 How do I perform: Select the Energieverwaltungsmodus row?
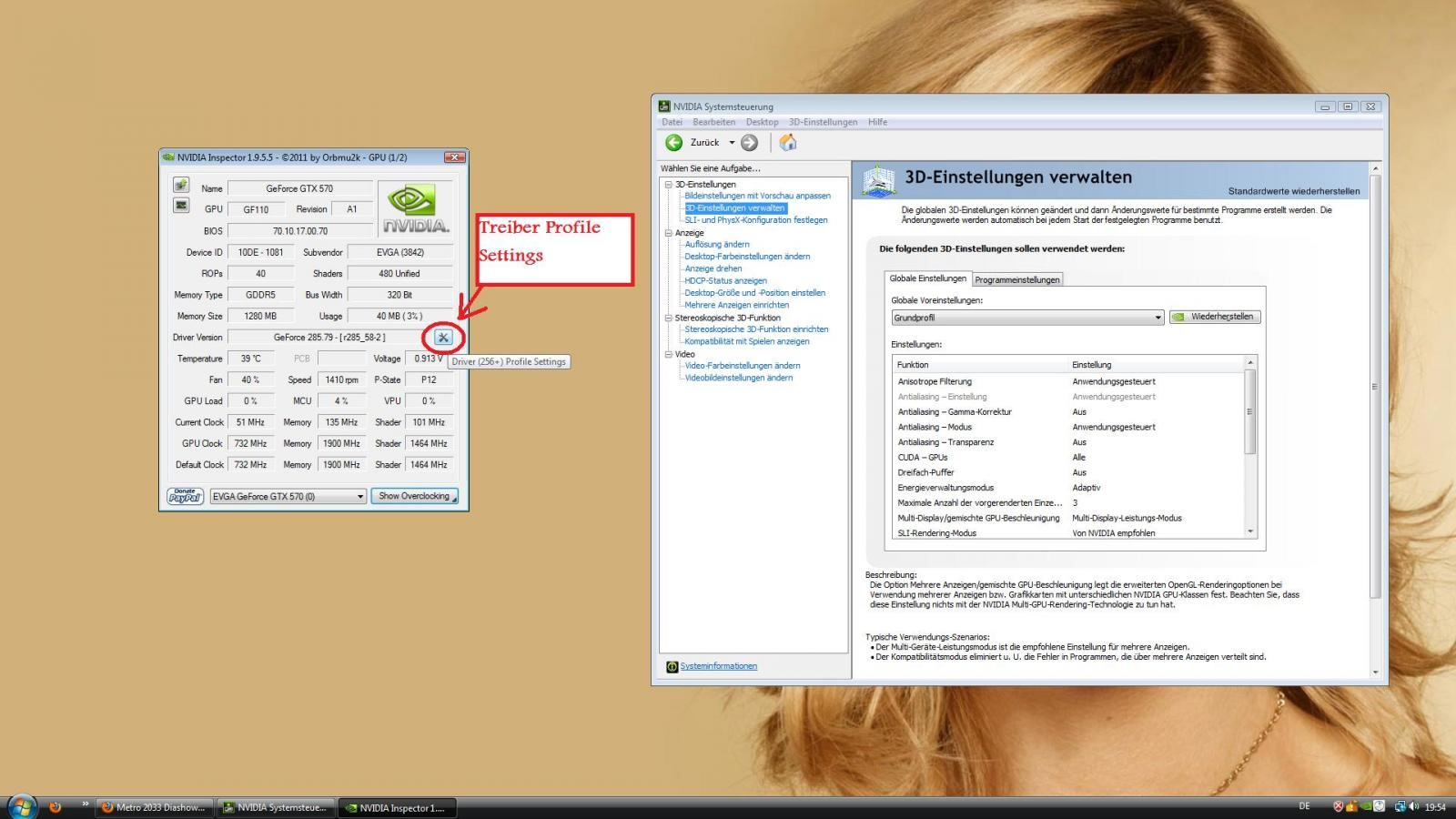click(x=1068, y=488)
